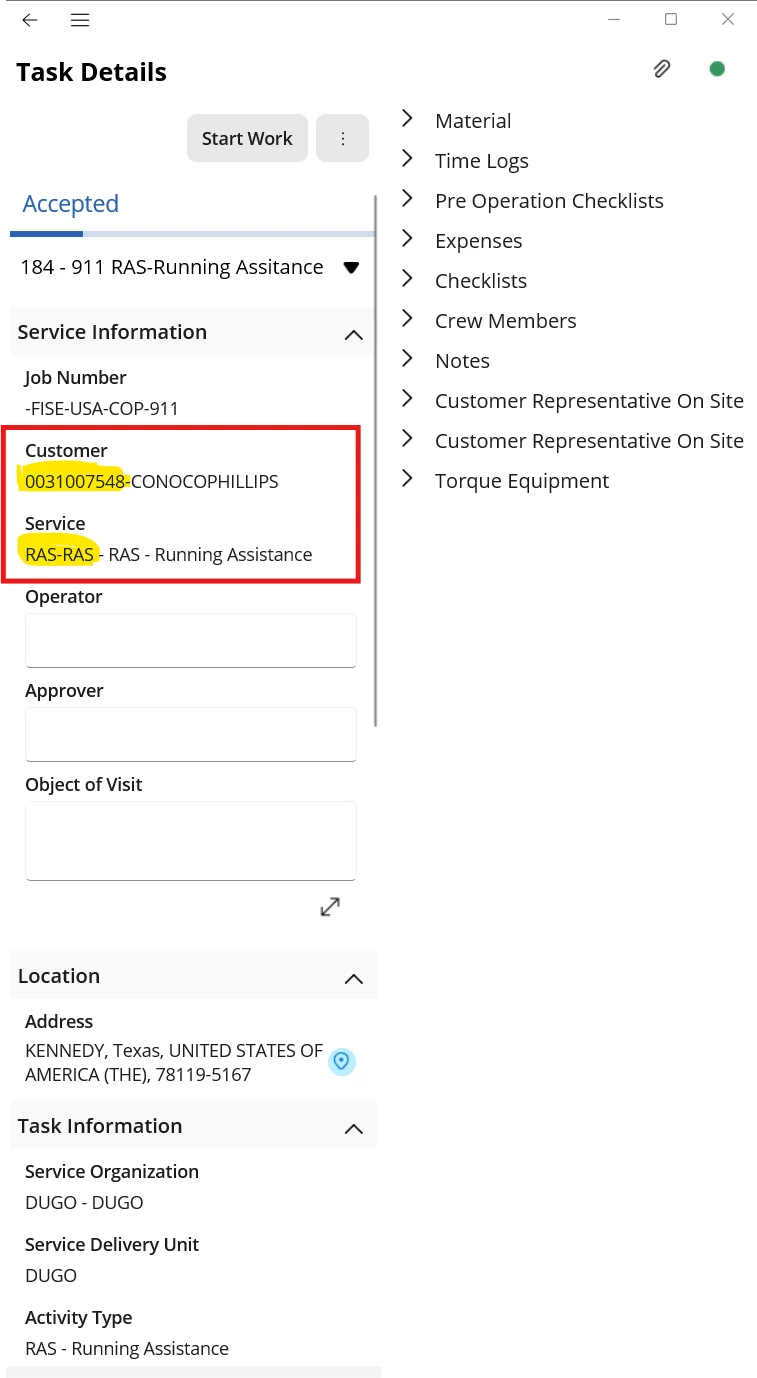Image resolution: width=757 pixels, height=1378 pixels.
Task: Expand Object of Visit field icon
Action: coord(330,906)
